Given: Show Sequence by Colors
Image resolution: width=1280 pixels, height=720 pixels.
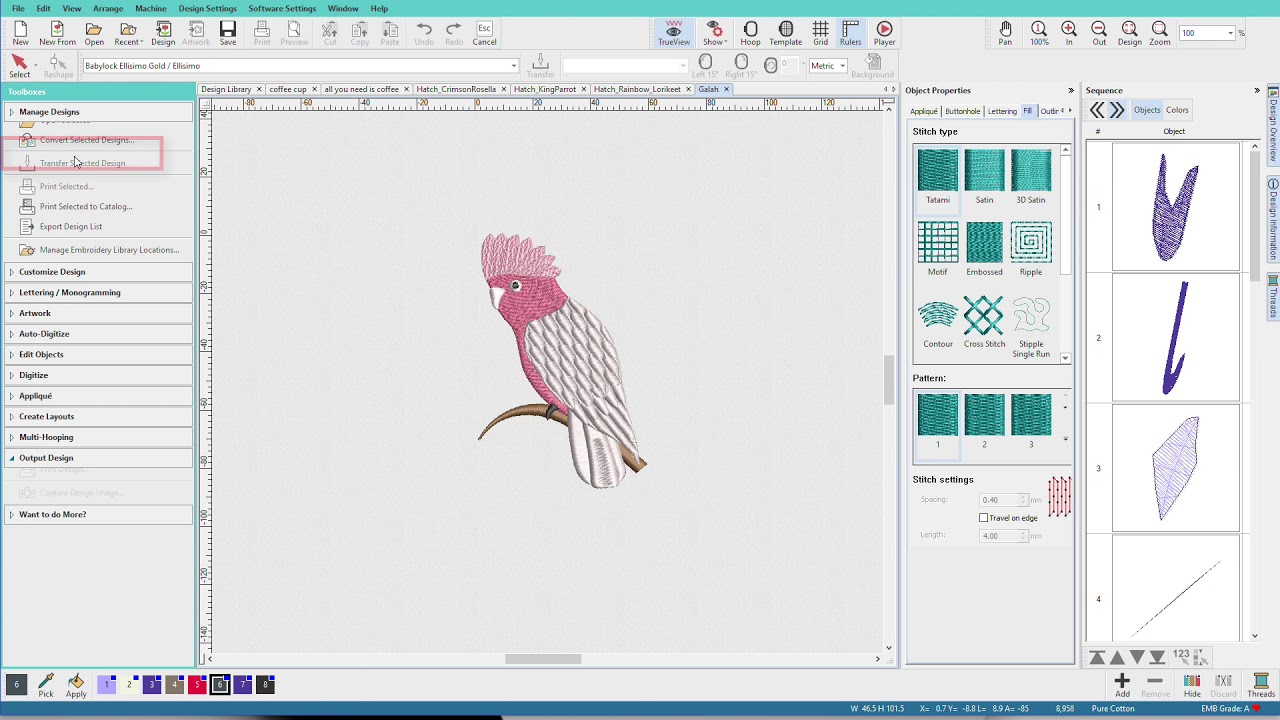Looking at the screenshot, I should [x=1177, y=110].
